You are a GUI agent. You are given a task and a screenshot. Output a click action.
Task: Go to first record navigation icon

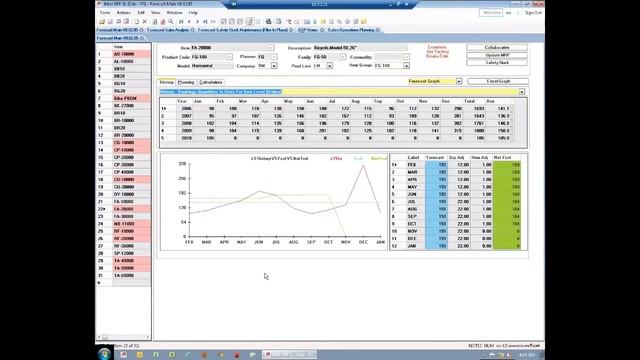pos(181,22)
